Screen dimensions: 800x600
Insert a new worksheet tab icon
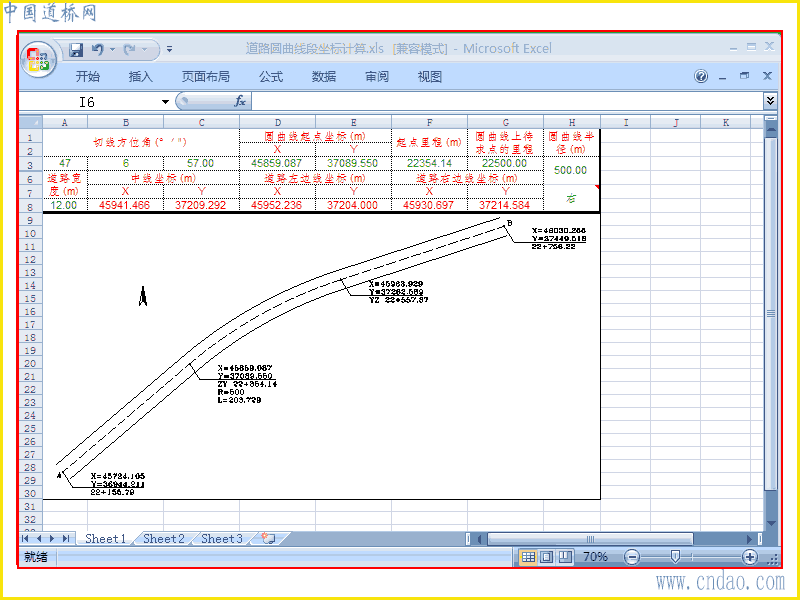[268, 539]
